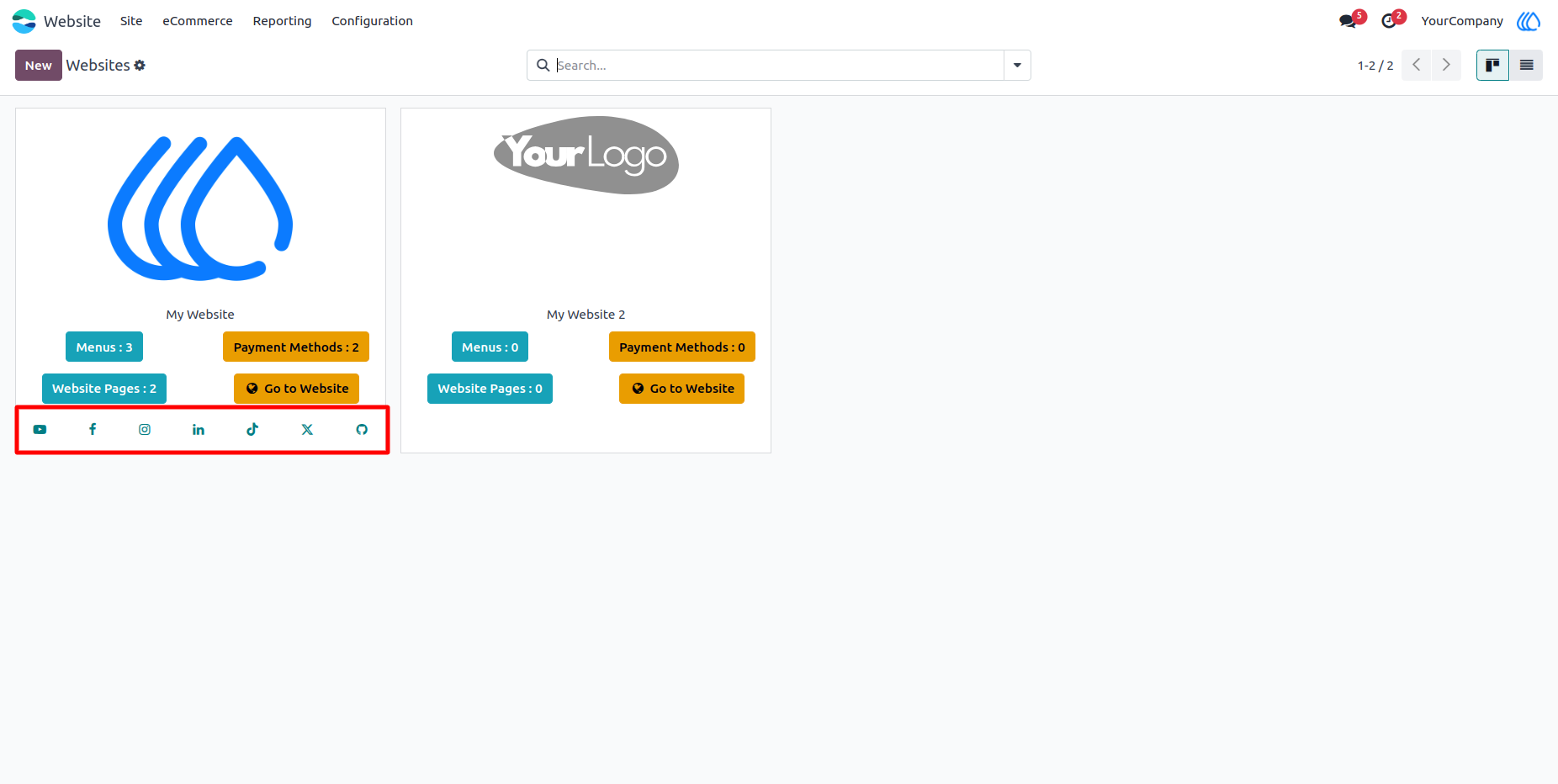Click the search magnifier icon
The image size is (1558, 784).
click(x=543, y=66)
